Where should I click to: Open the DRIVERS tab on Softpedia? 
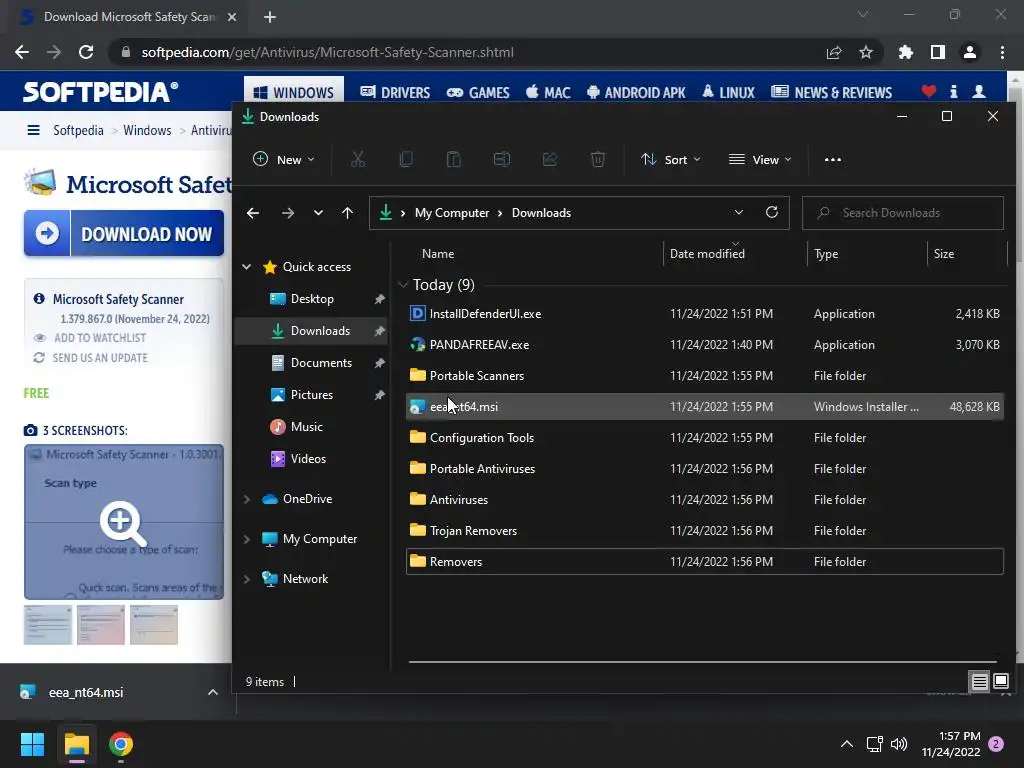(395, 92)
